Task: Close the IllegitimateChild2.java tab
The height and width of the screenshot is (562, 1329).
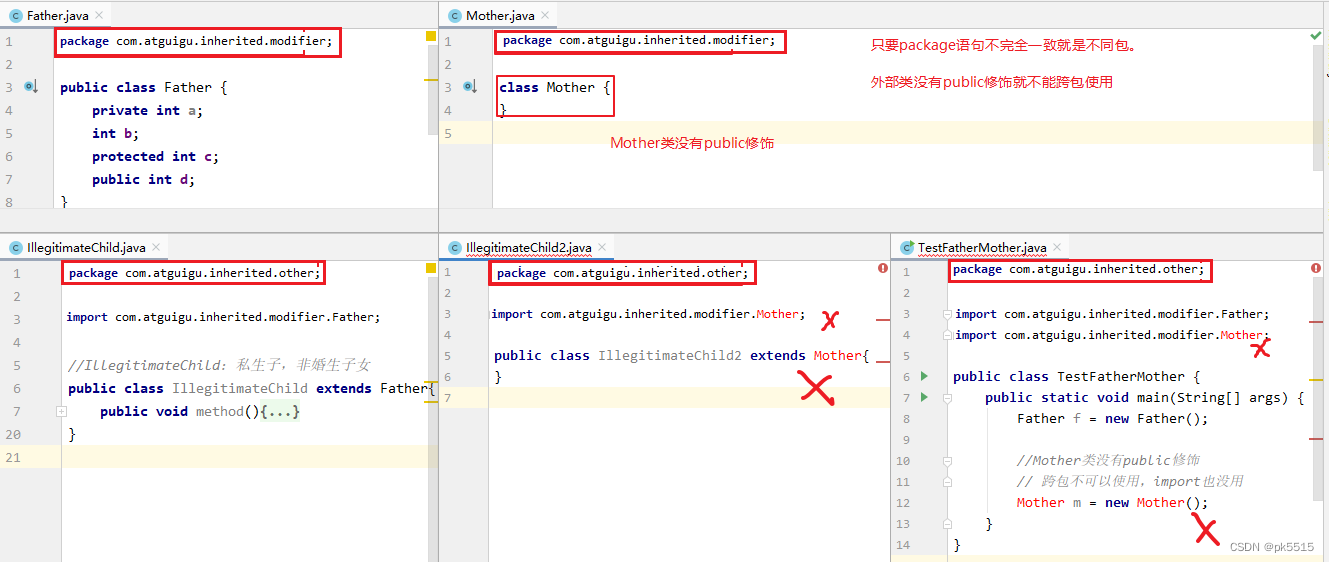Action: [x=603, y=248]
